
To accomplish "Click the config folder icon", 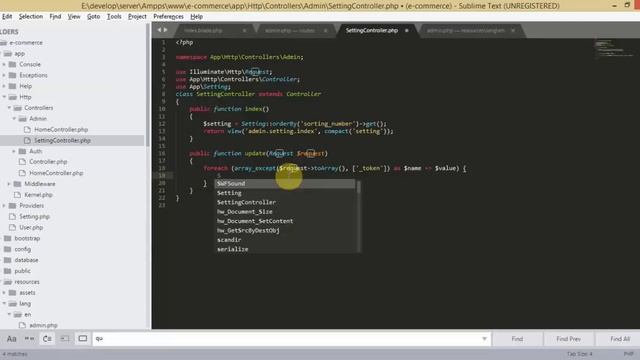I will point(8,249).
